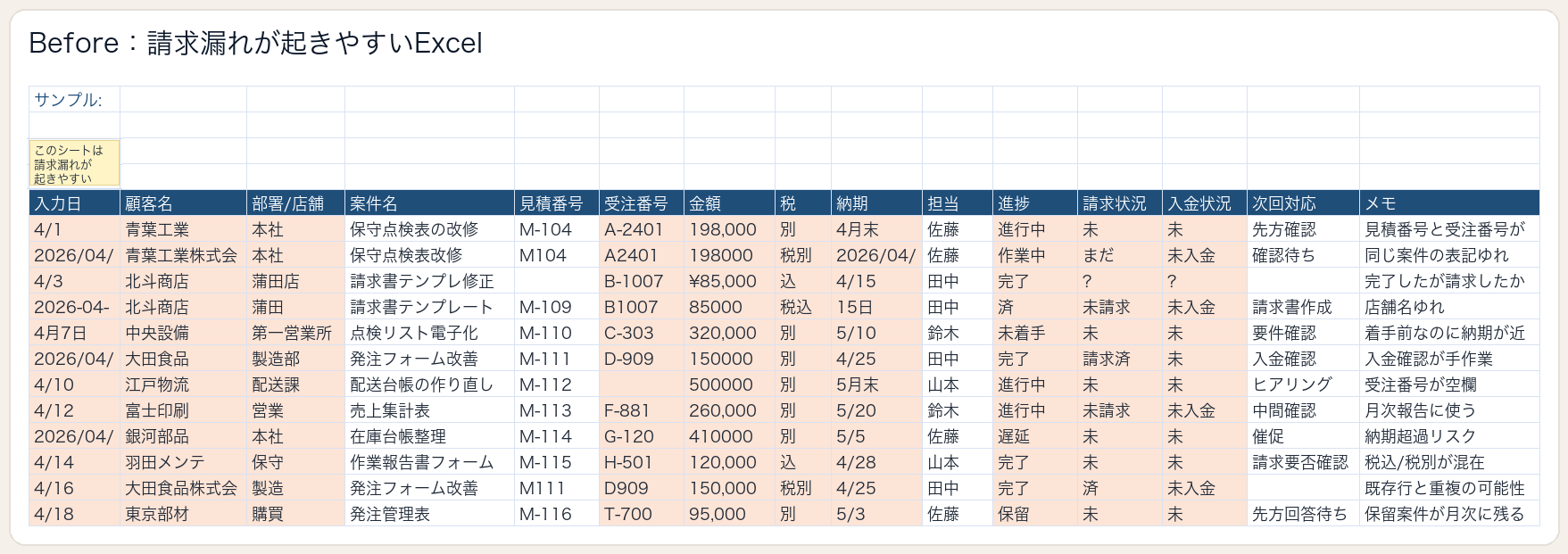
Task: Click department cell 第一営業所
Action: [x=295, y=333]
